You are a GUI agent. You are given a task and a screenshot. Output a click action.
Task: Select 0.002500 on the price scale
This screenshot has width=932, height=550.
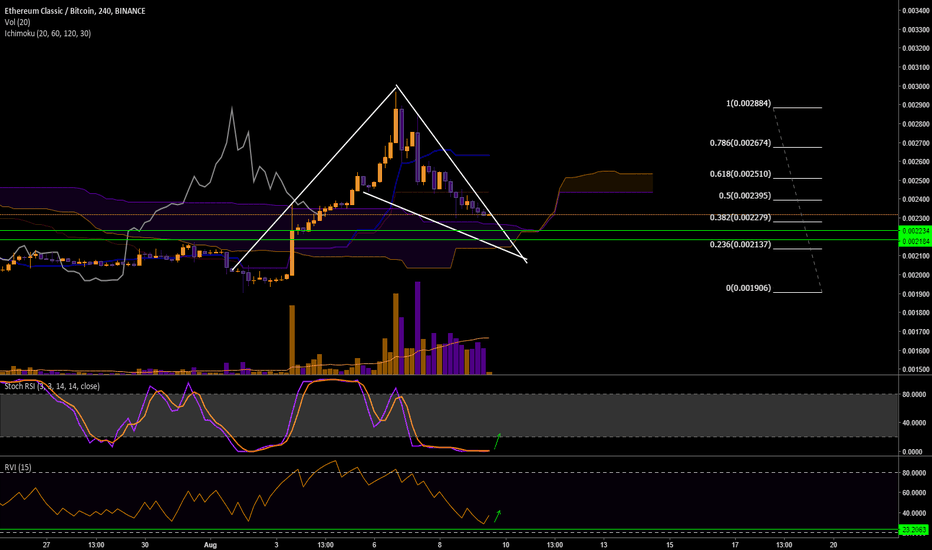915,181
